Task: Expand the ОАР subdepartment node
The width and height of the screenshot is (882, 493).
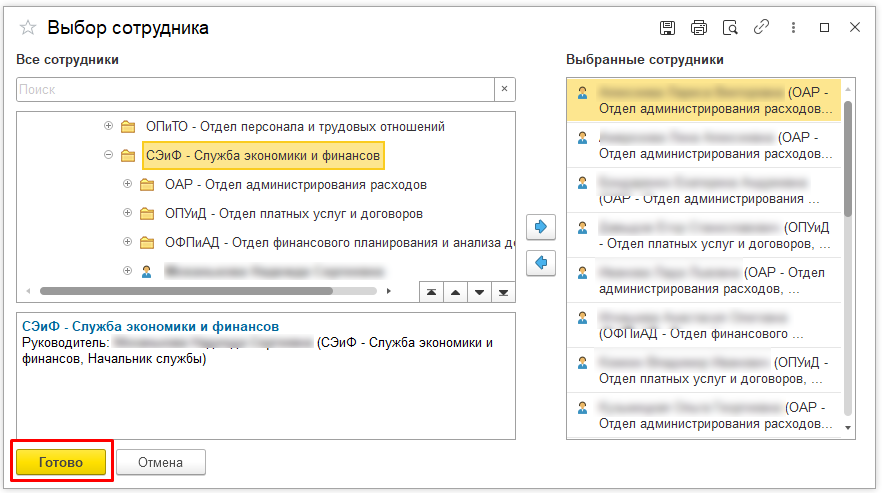Action: (127, 185)
